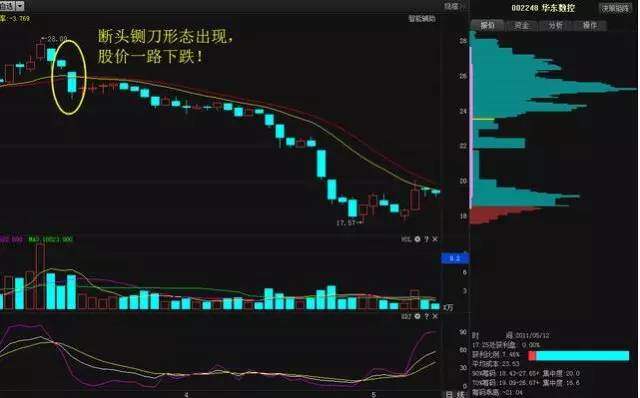Click the blue 9.2 volume axis marker
Viewport: 640px width, 398px height.
[x=455, y=258]
